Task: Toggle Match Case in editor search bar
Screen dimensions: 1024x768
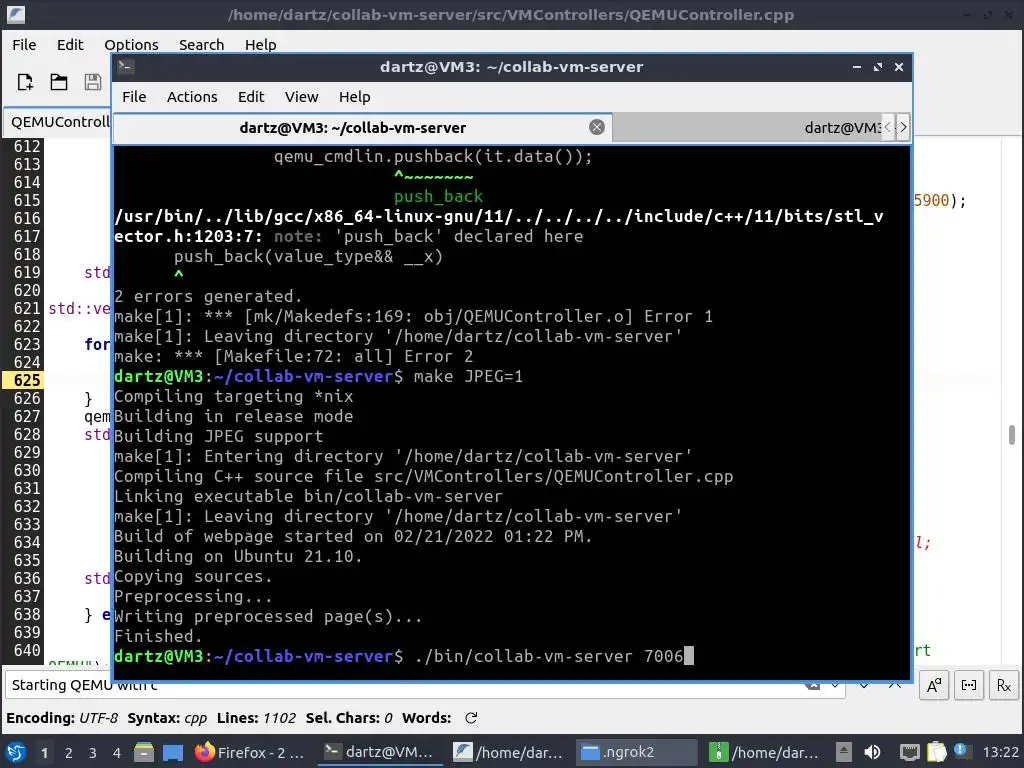Action: [x=934, y=685]
